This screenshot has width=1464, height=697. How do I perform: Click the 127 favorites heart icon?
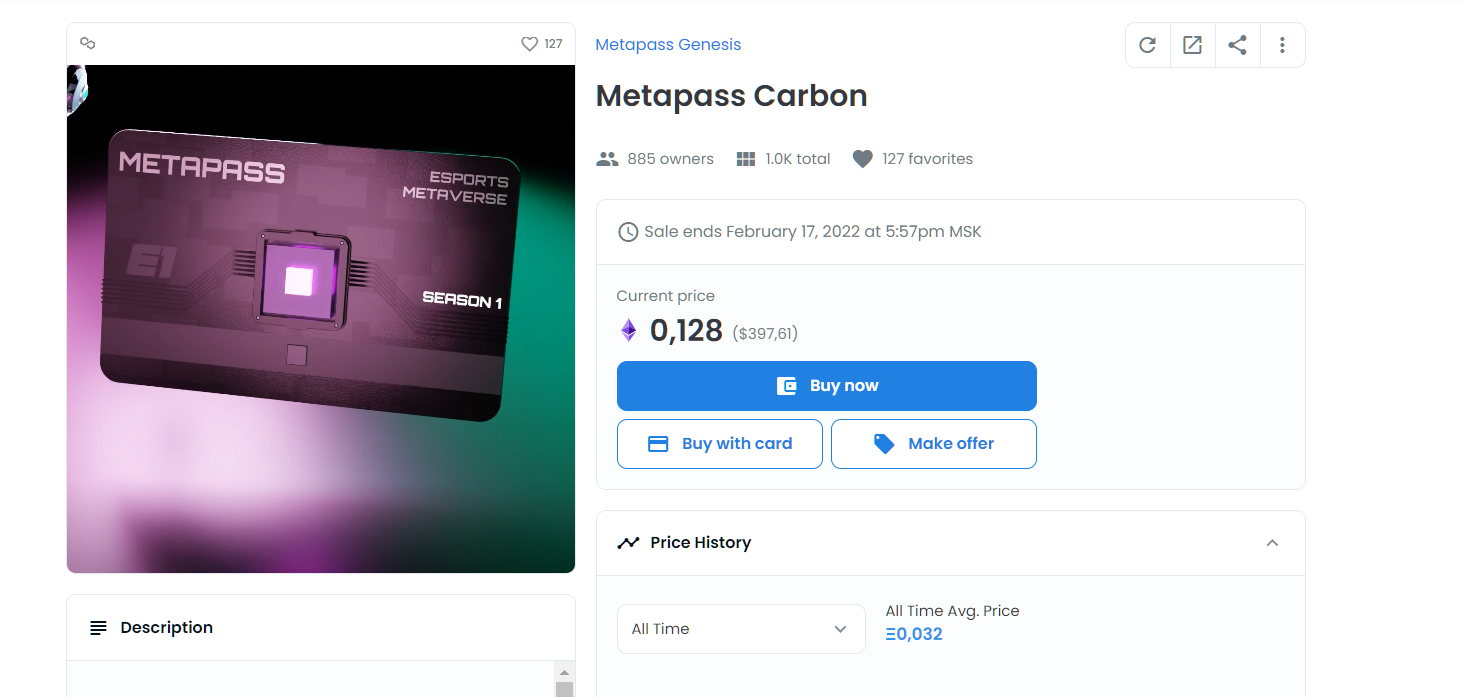click(863, 159)
